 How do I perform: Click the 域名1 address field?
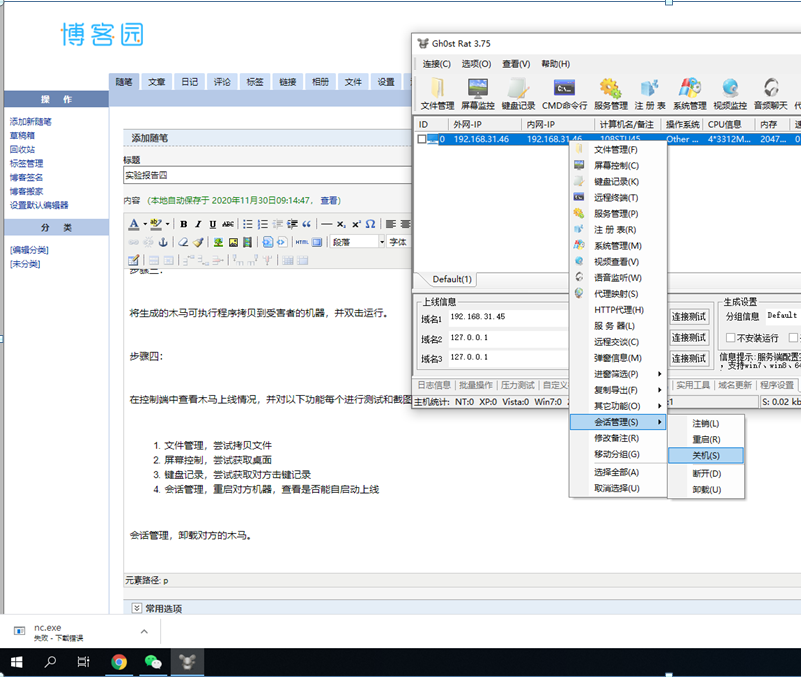tap(508, 318)
